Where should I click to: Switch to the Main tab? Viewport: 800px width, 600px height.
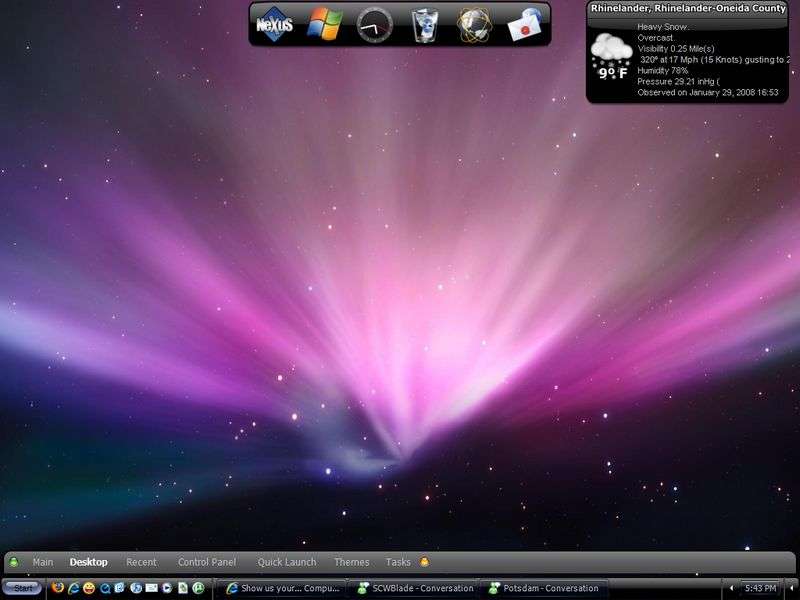coord(43,562)
